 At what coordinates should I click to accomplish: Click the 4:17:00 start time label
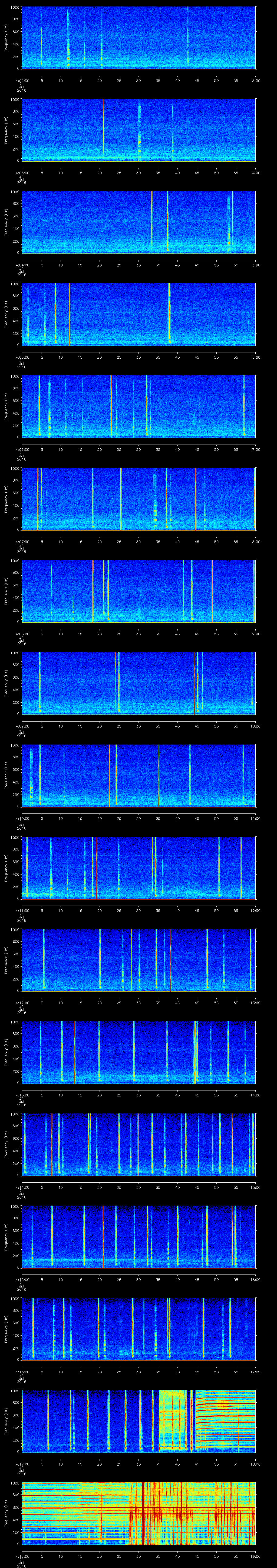click(x=22, y=1463)
